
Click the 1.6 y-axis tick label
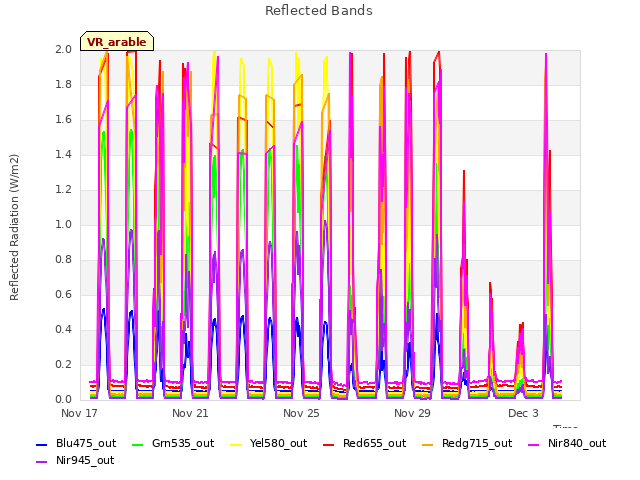point(63,120)
